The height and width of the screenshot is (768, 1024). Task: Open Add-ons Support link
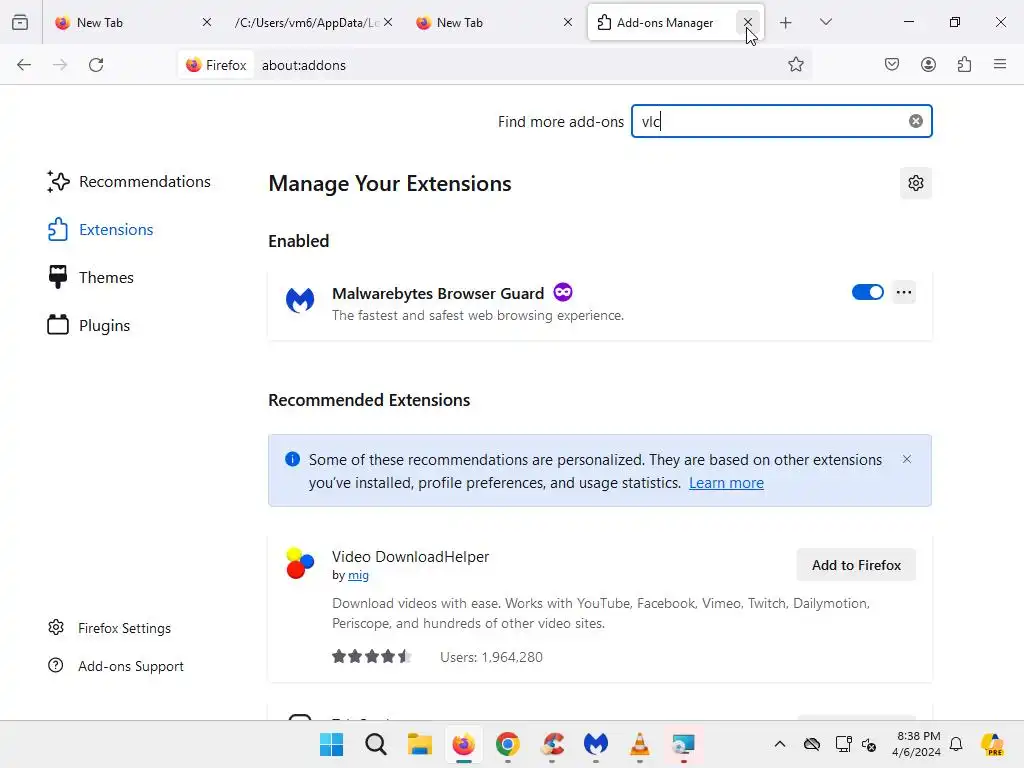click(116, 666)
